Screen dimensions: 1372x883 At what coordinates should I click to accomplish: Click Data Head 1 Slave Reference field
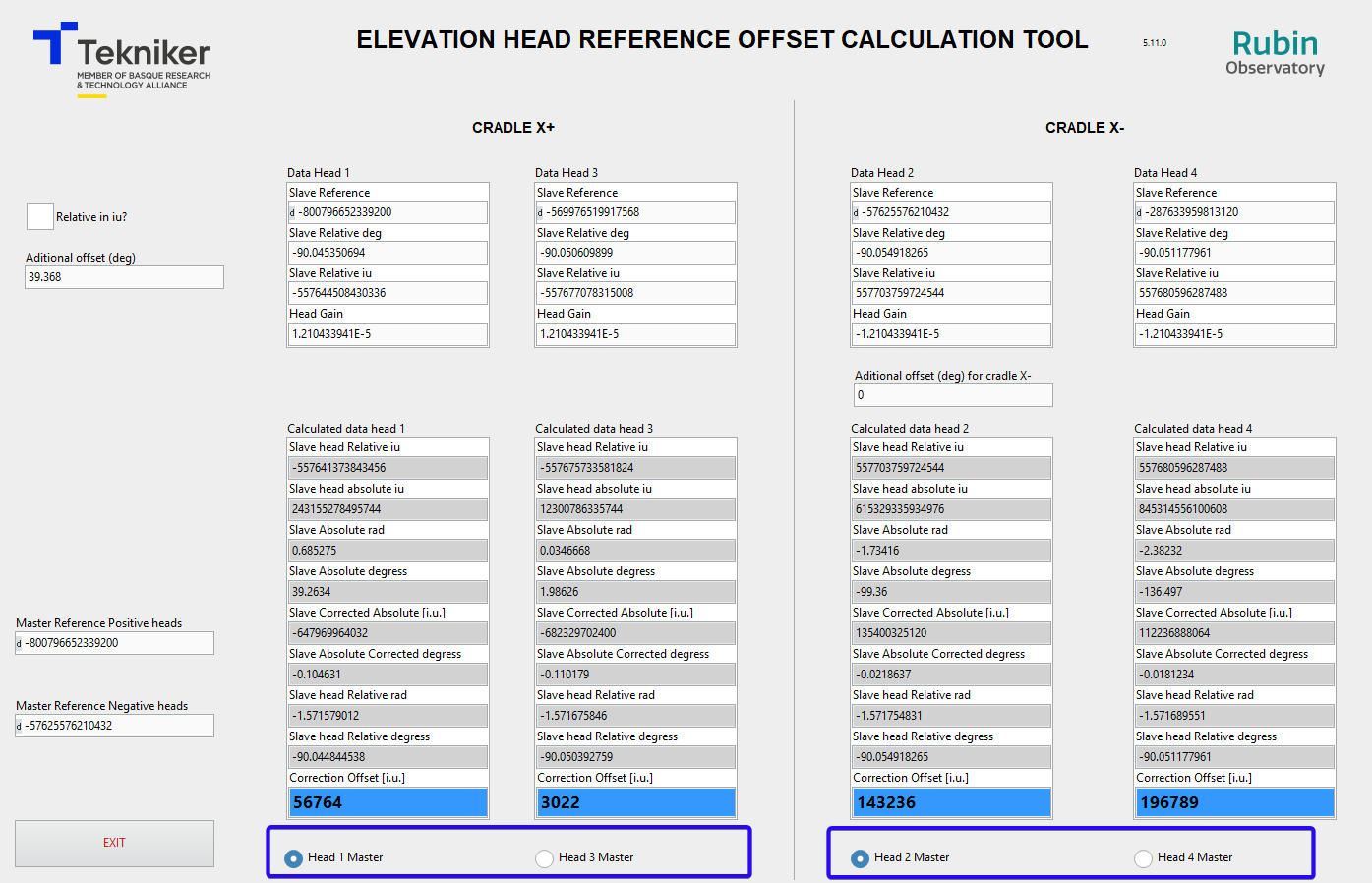tap(388, 212)
